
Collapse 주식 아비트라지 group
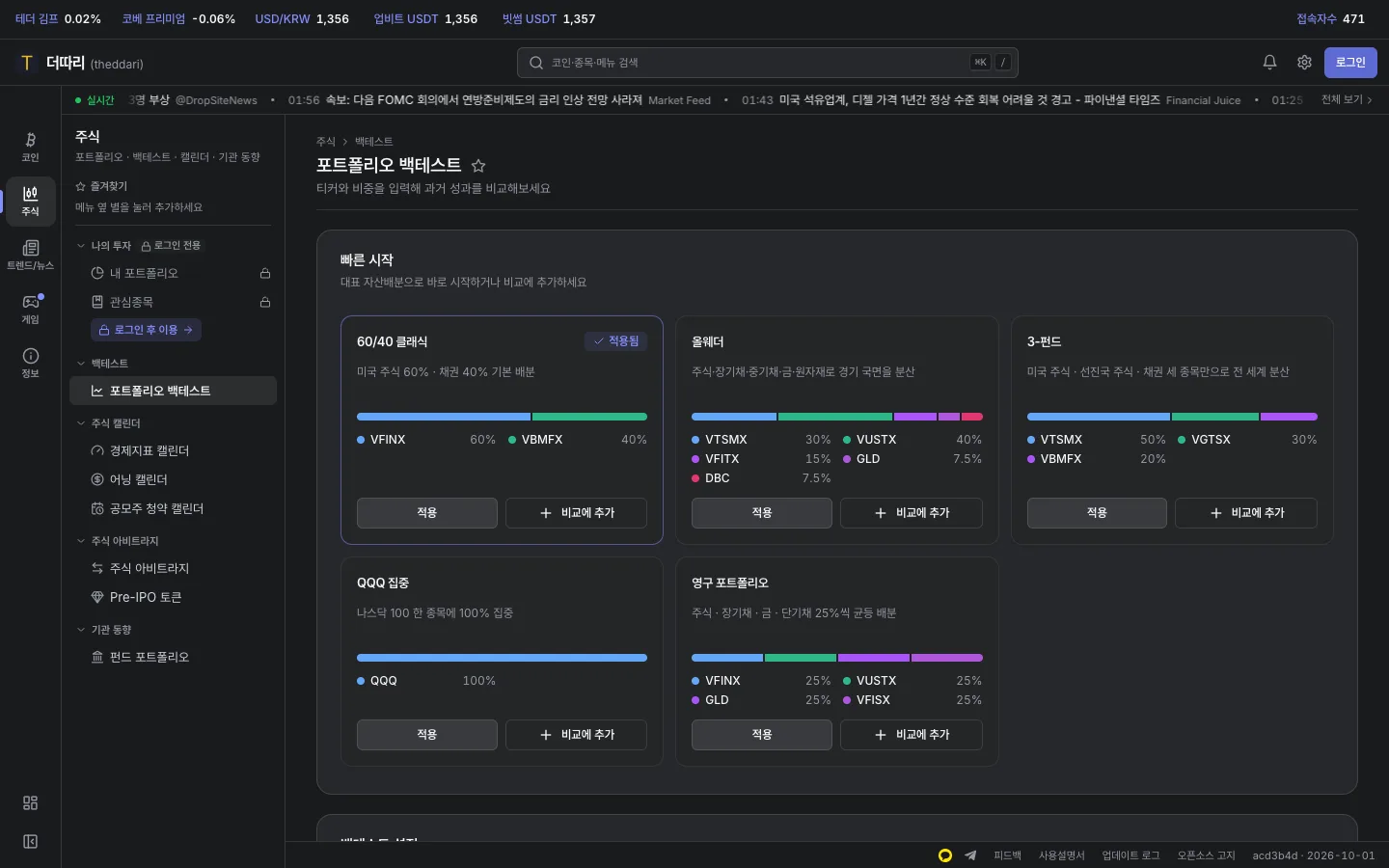[x=117, y=541]
